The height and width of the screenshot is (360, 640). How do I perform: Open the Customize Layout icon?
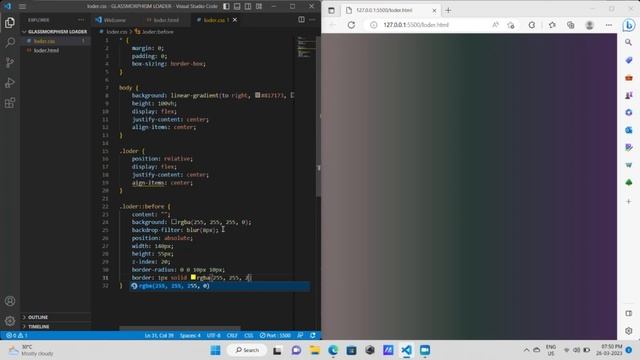coord(259,7)
